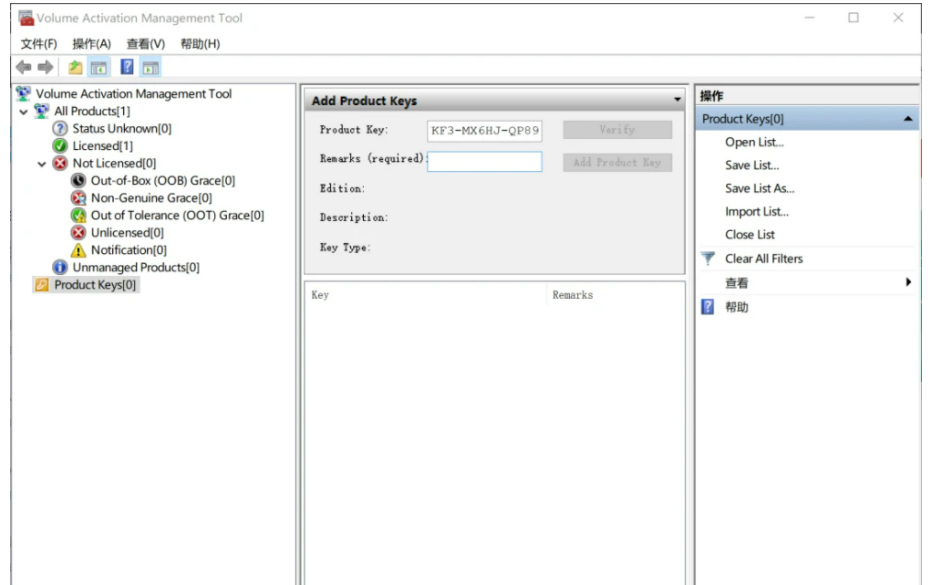Select Unlicensed[0] tree item
928x585 pixels.
127,233
